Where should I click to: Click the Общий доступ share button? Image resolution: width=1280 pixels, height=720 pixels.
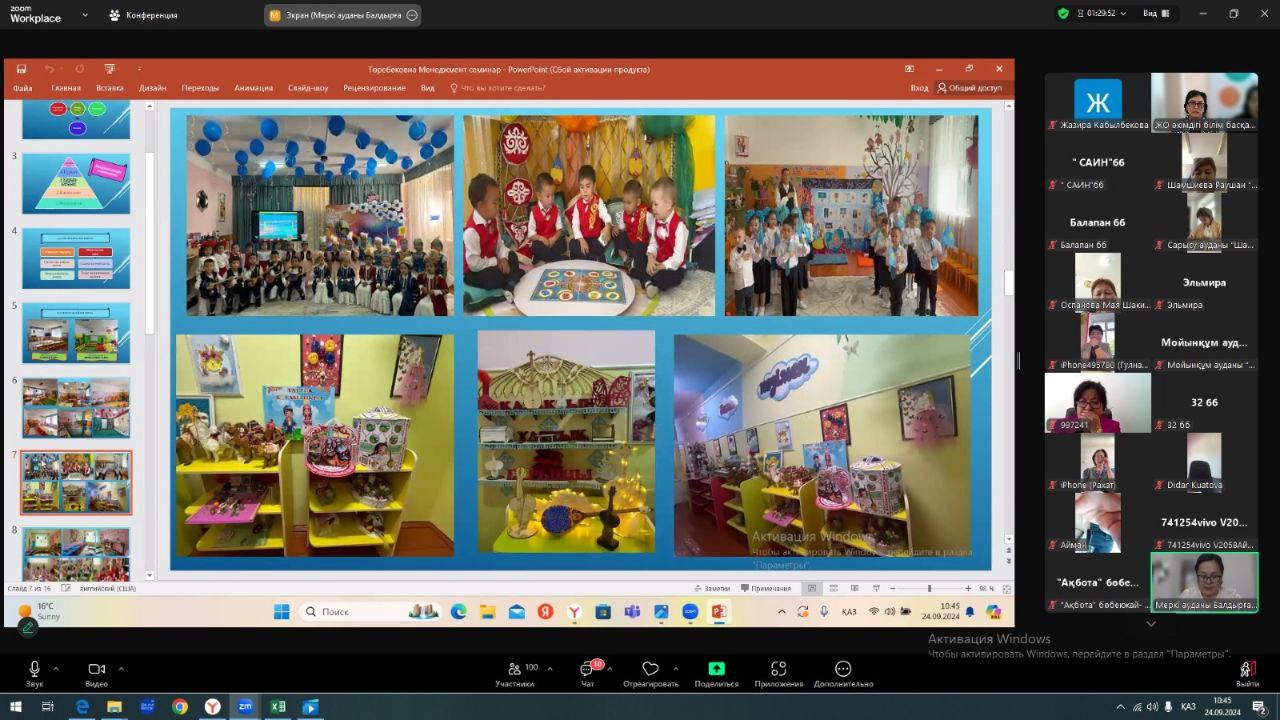click(x=969, y=88)
